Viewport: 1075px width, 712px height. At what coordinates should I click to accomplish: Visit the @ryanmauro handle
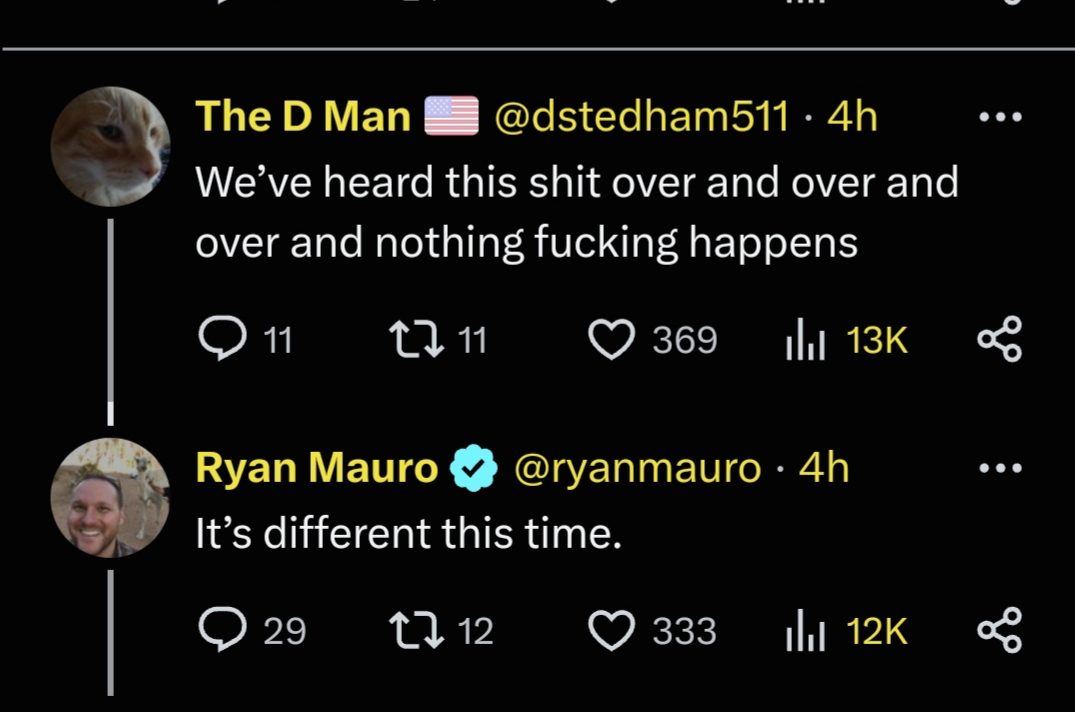[x=637, y=468]
